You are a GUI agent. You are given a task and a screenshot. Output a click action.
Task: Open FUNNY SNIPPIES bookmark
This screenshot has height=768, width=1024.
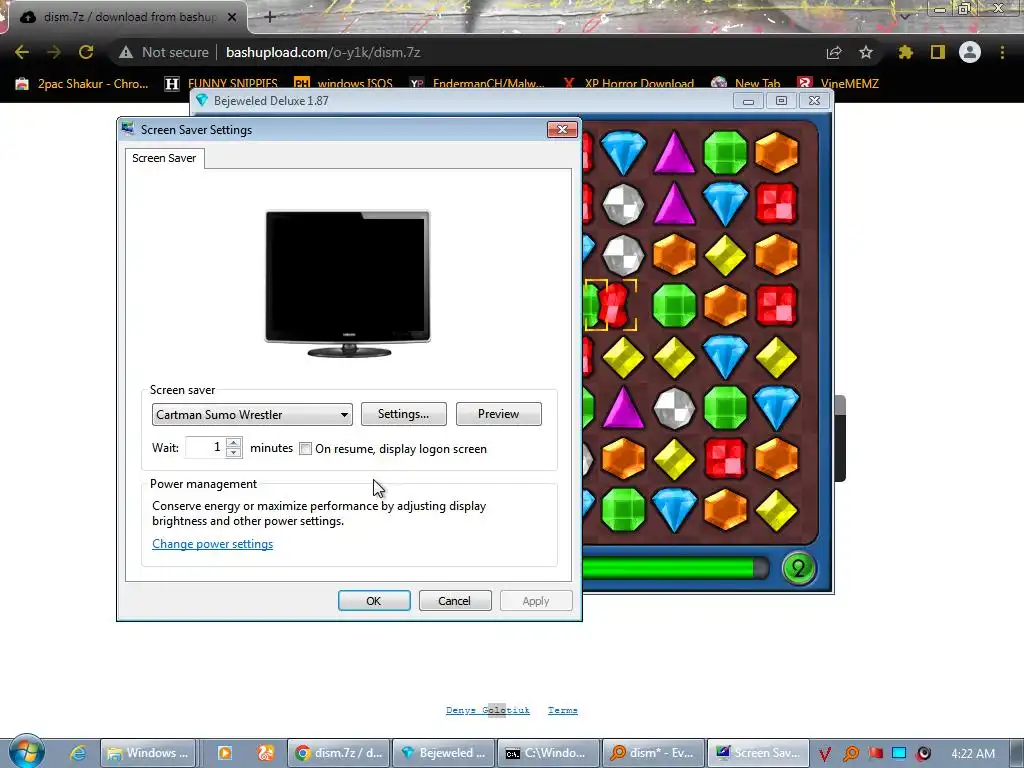click(221, 84)
